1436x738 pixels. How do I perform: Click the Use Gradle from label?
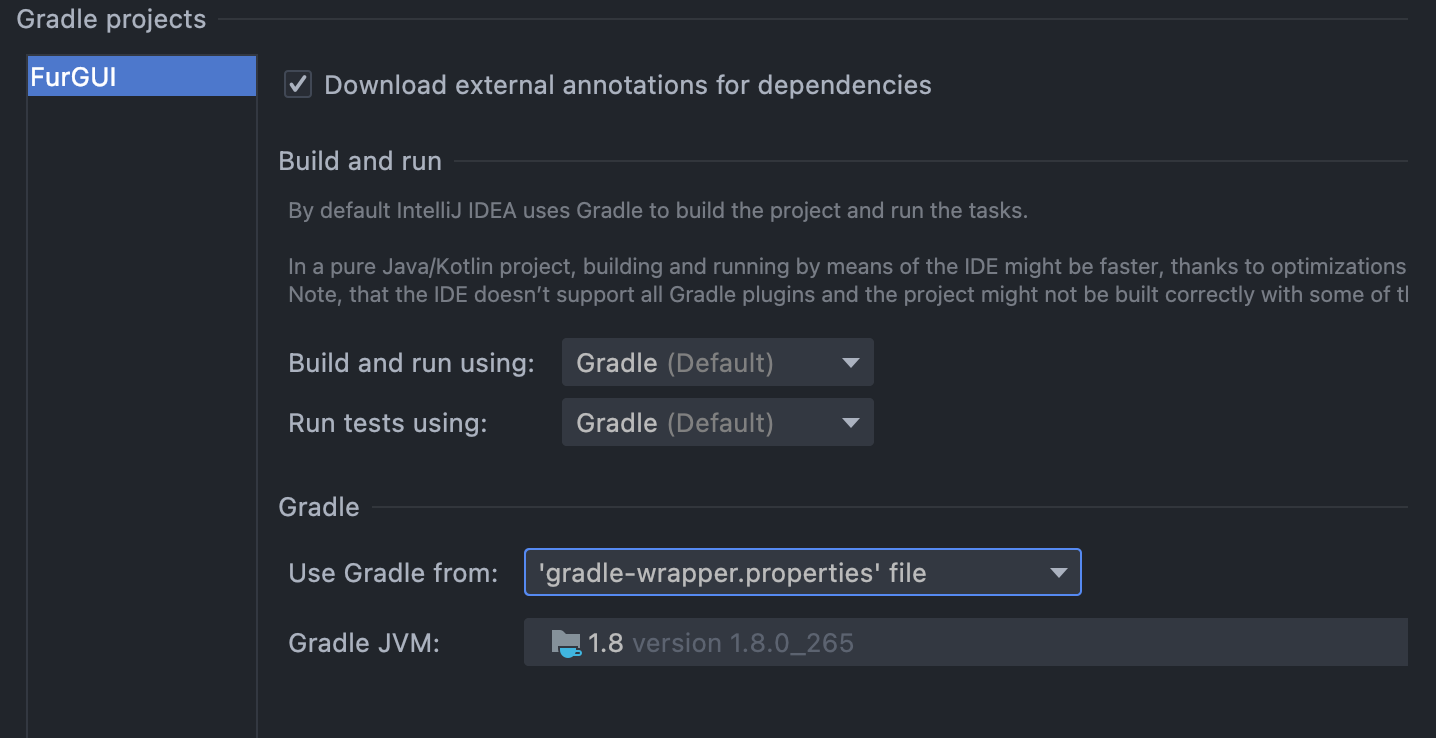(x=391, y=572)
